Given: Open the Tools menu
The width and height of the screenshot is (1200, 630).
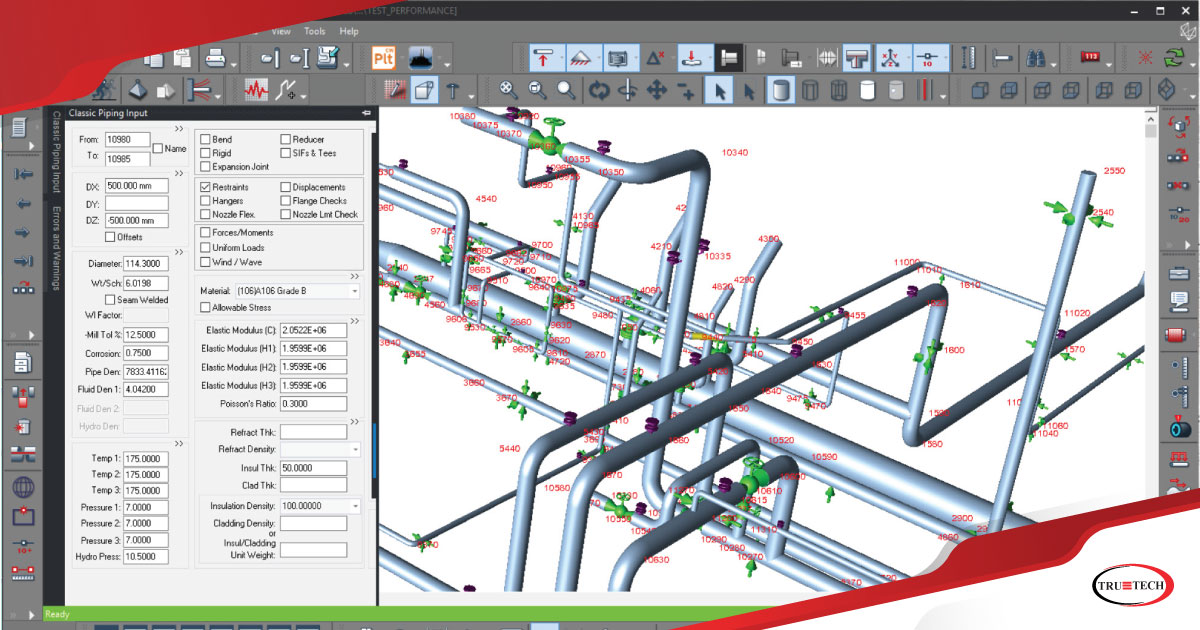Looking at the screenshot, I should pos(314,31).
